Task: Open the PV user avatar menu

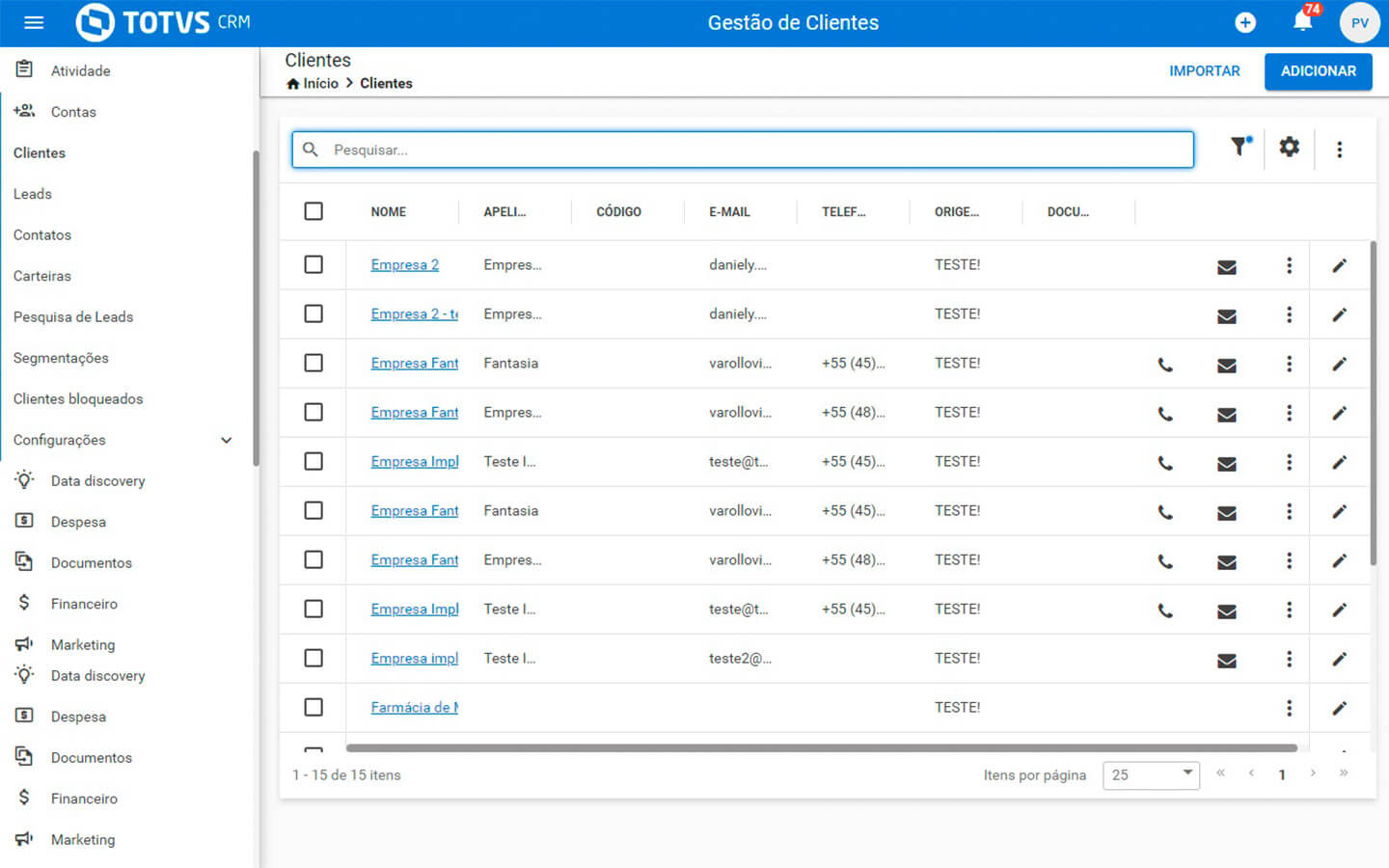Action: point(1359,23)
